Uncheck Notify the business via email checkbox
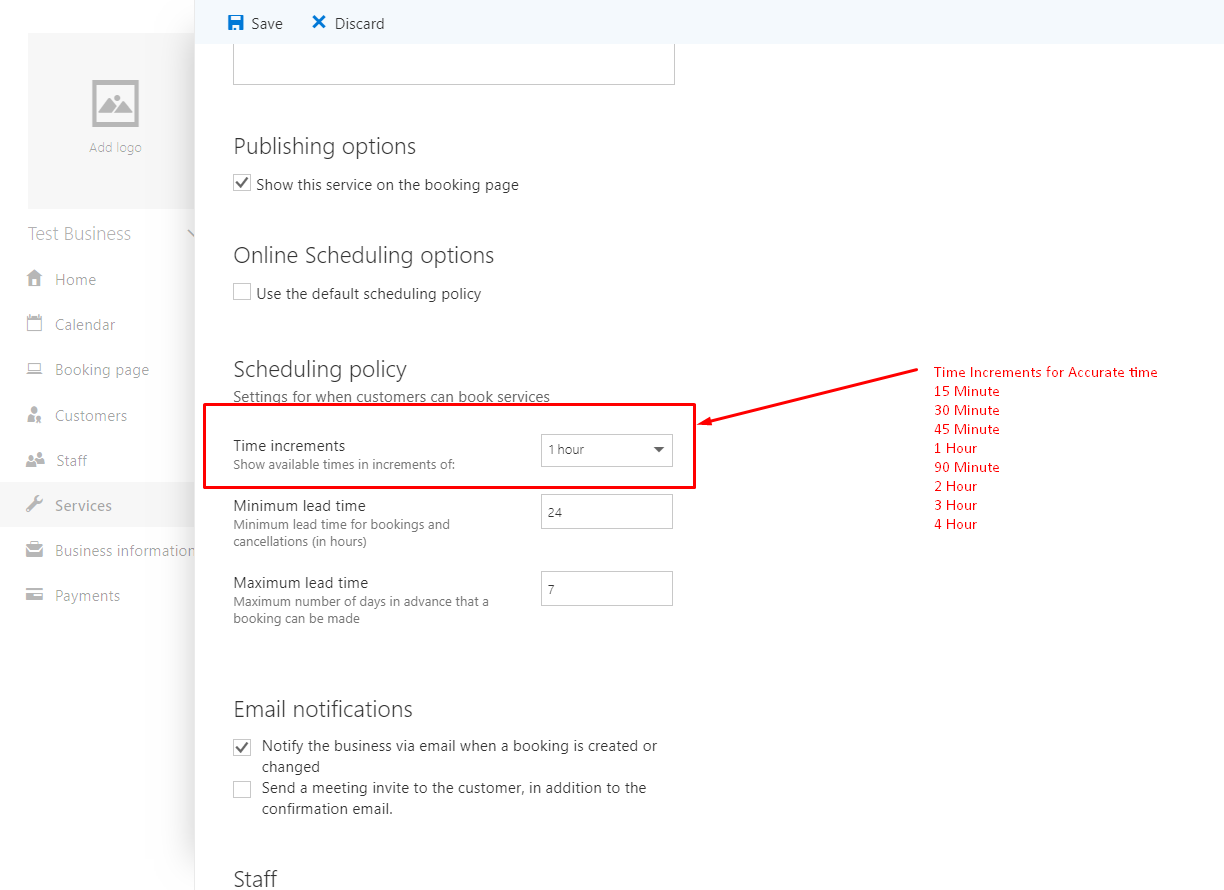Screen dimensions: 1224x890 [x=242, y=747]
